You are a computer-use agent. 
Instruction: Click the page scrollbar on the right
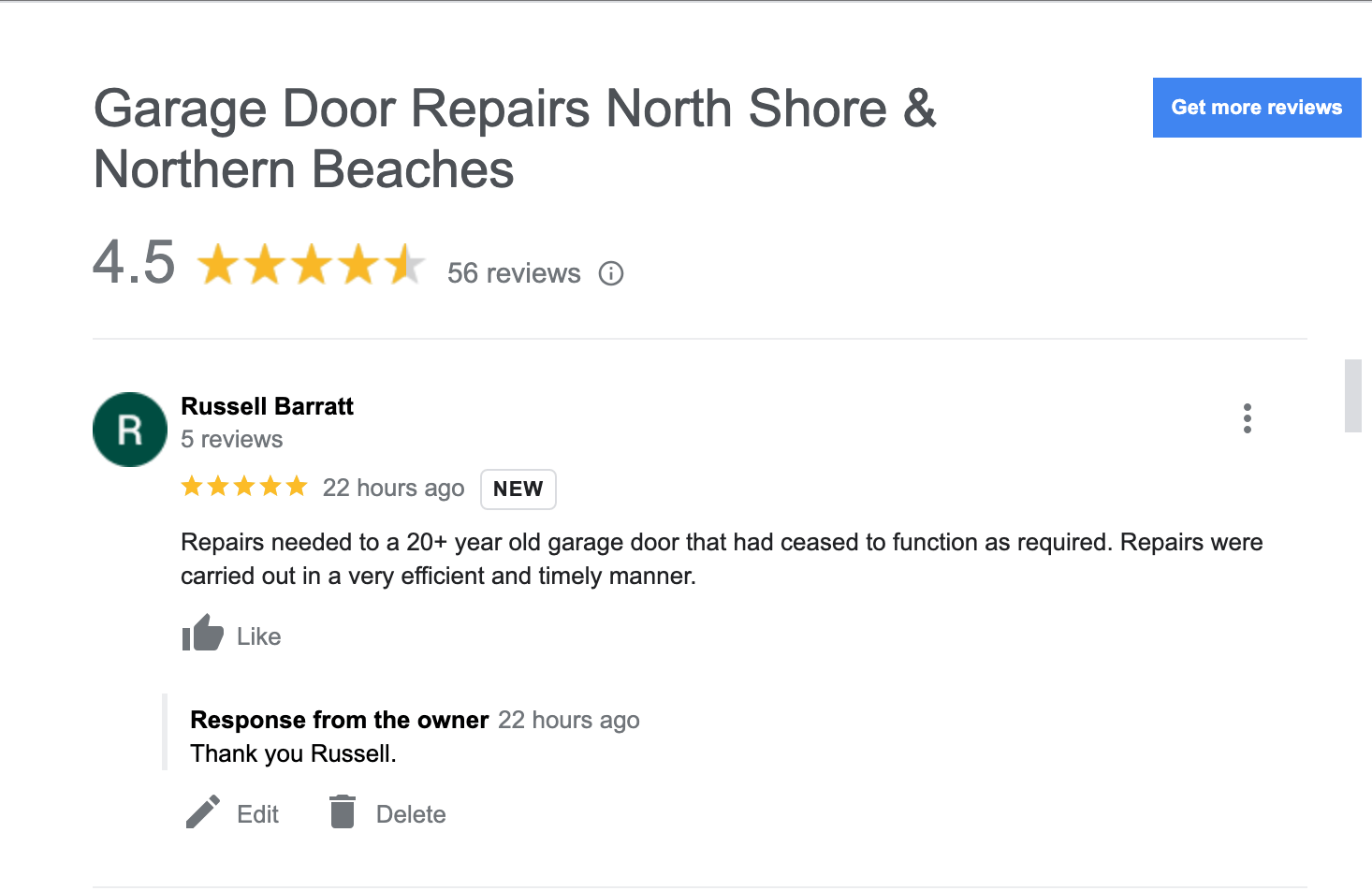[x=1353, y=394]
